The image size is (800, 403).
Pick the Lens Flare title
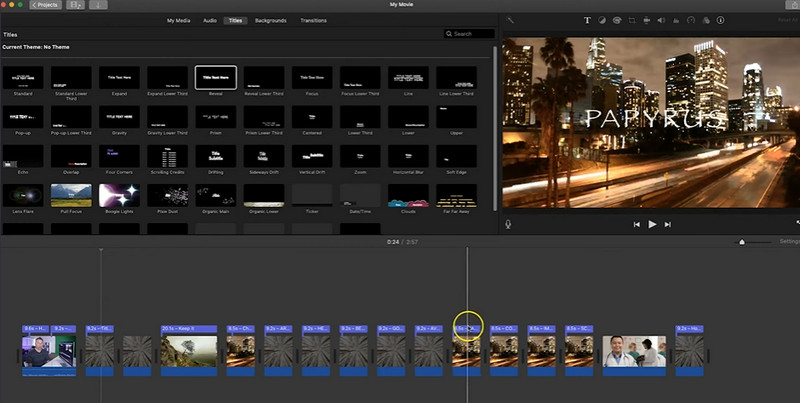pos(23,195)
